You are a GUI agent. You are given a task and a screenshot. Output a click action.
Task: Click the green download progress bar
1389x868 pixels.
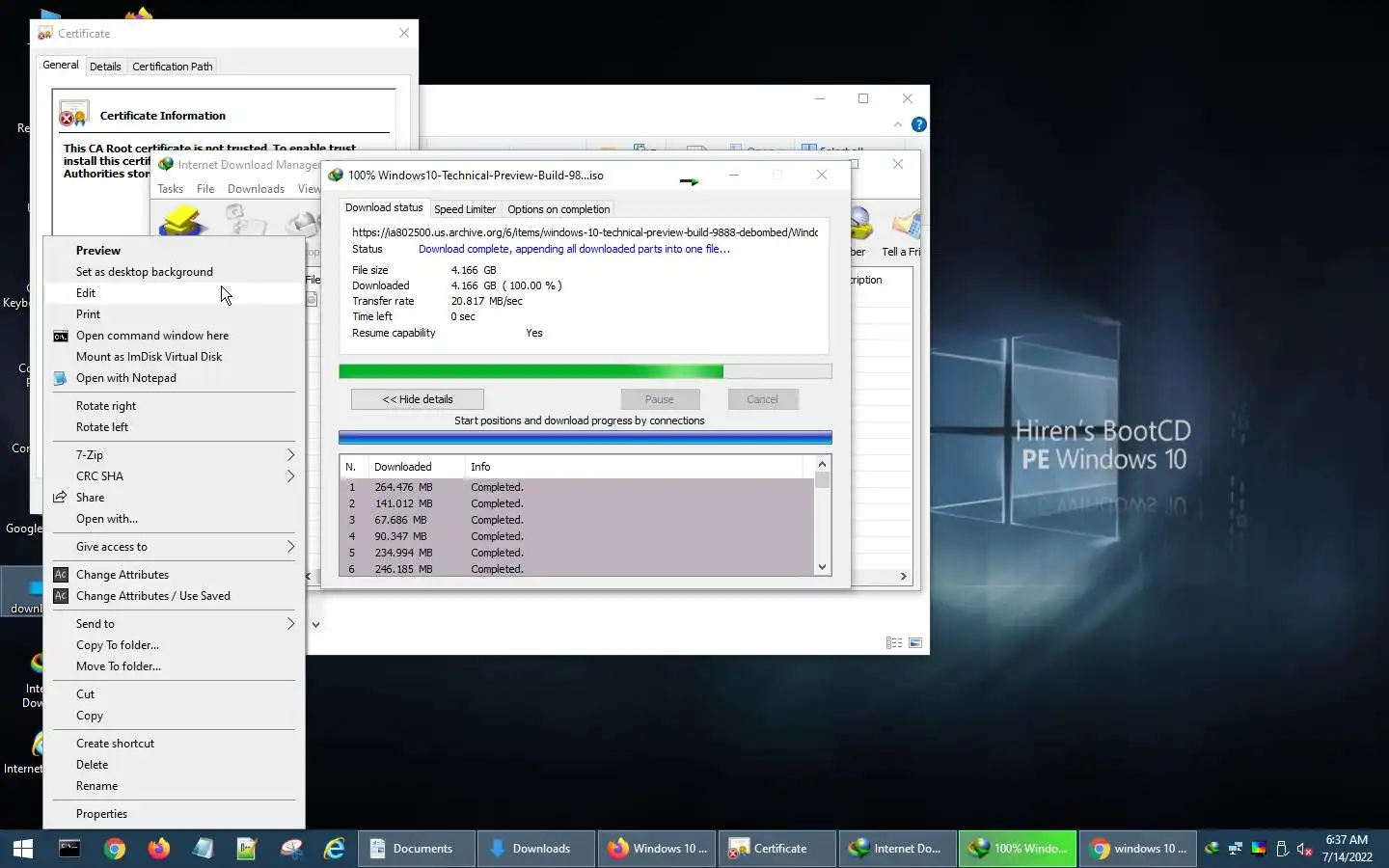(x=585, y=371)
